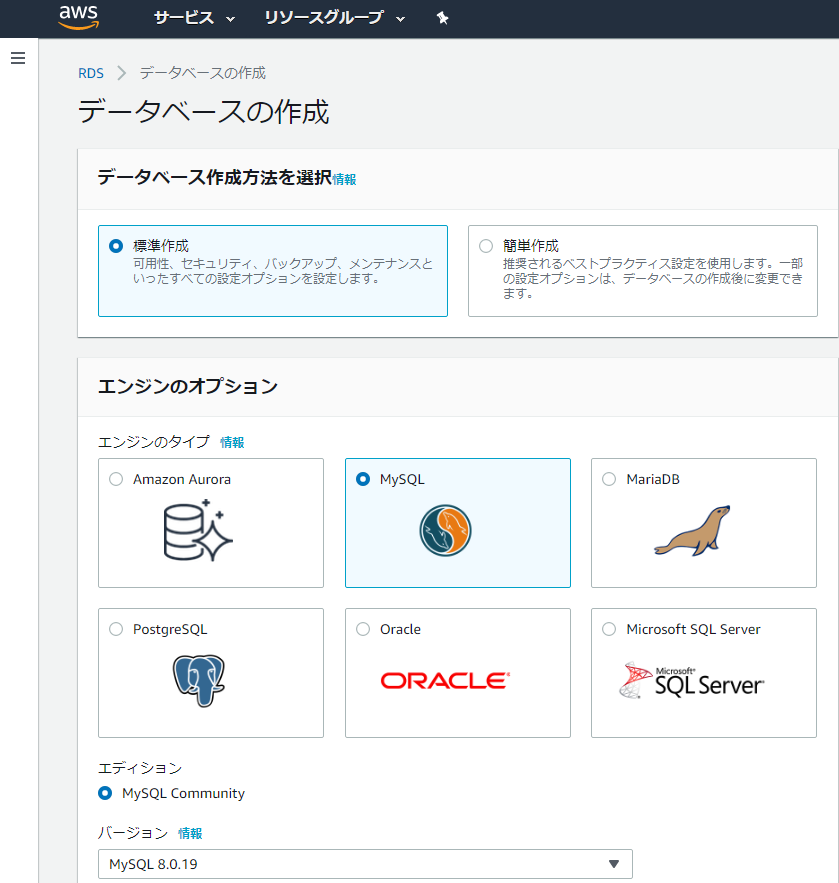Open 情報 link next to バージョン
Screen dimensions: 839x883
tap(190, 833)
